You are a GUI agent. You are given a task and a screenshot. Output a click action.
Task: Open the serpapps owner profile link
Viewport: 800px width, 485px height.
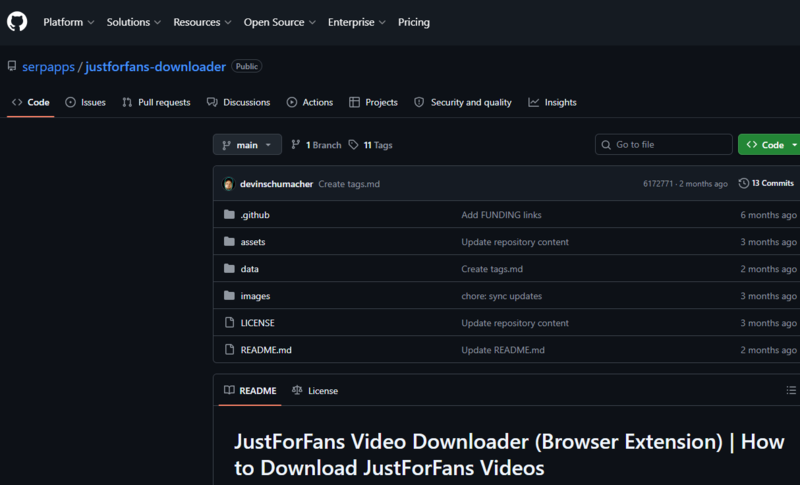click(x=48, y=67)
